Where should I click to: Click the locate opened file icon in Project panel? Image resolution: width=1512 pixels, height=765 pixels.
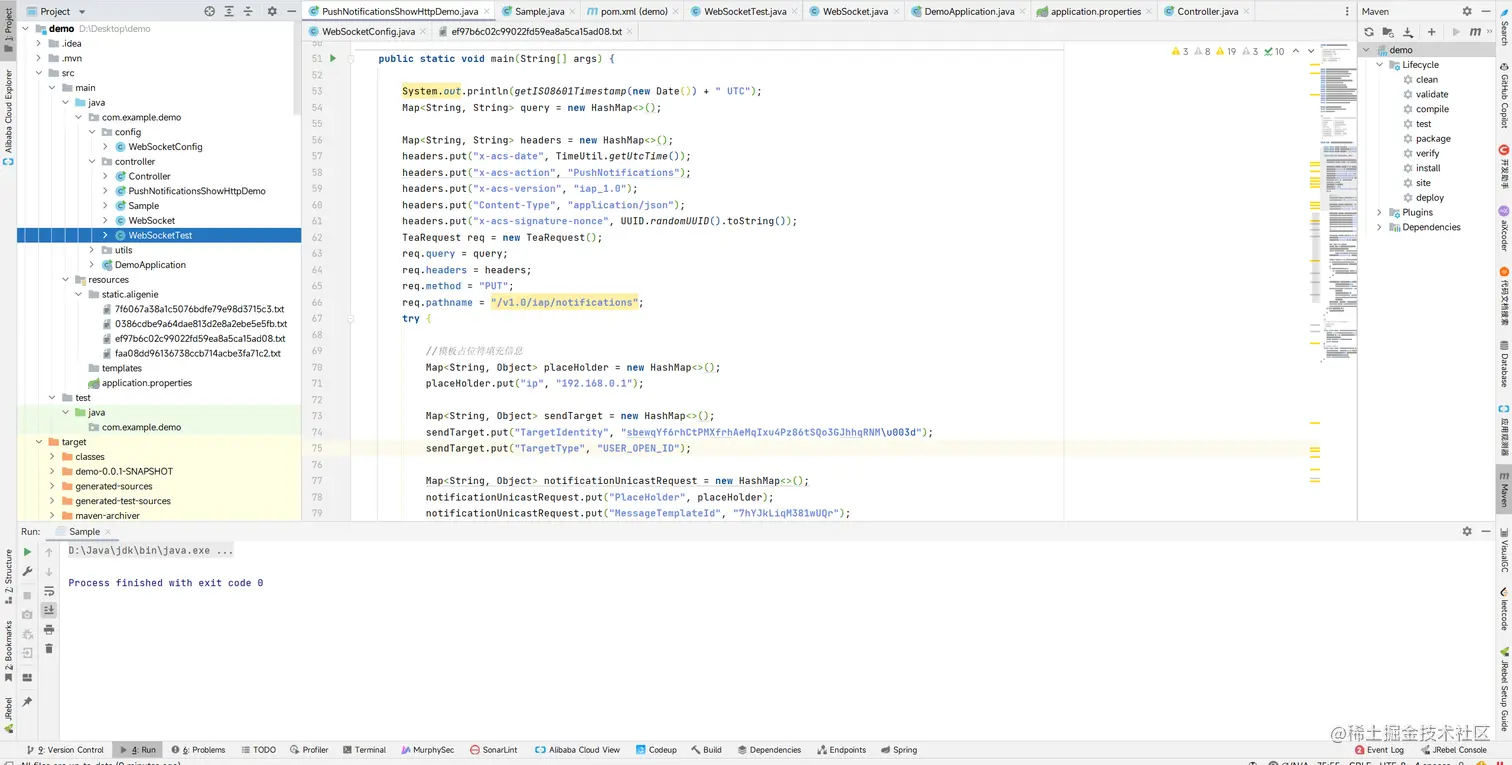coord(209,11)
